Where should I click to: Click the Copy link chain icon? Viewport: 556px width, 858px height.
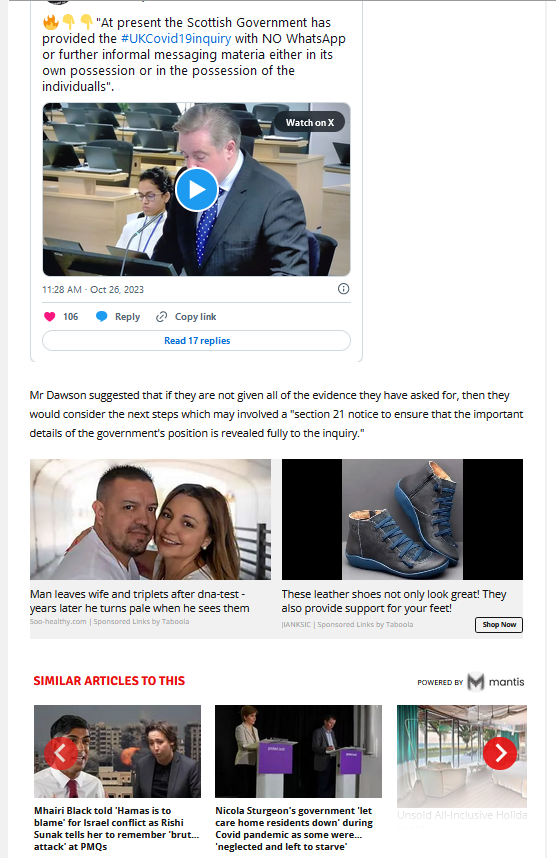click(x=161, y=317)
